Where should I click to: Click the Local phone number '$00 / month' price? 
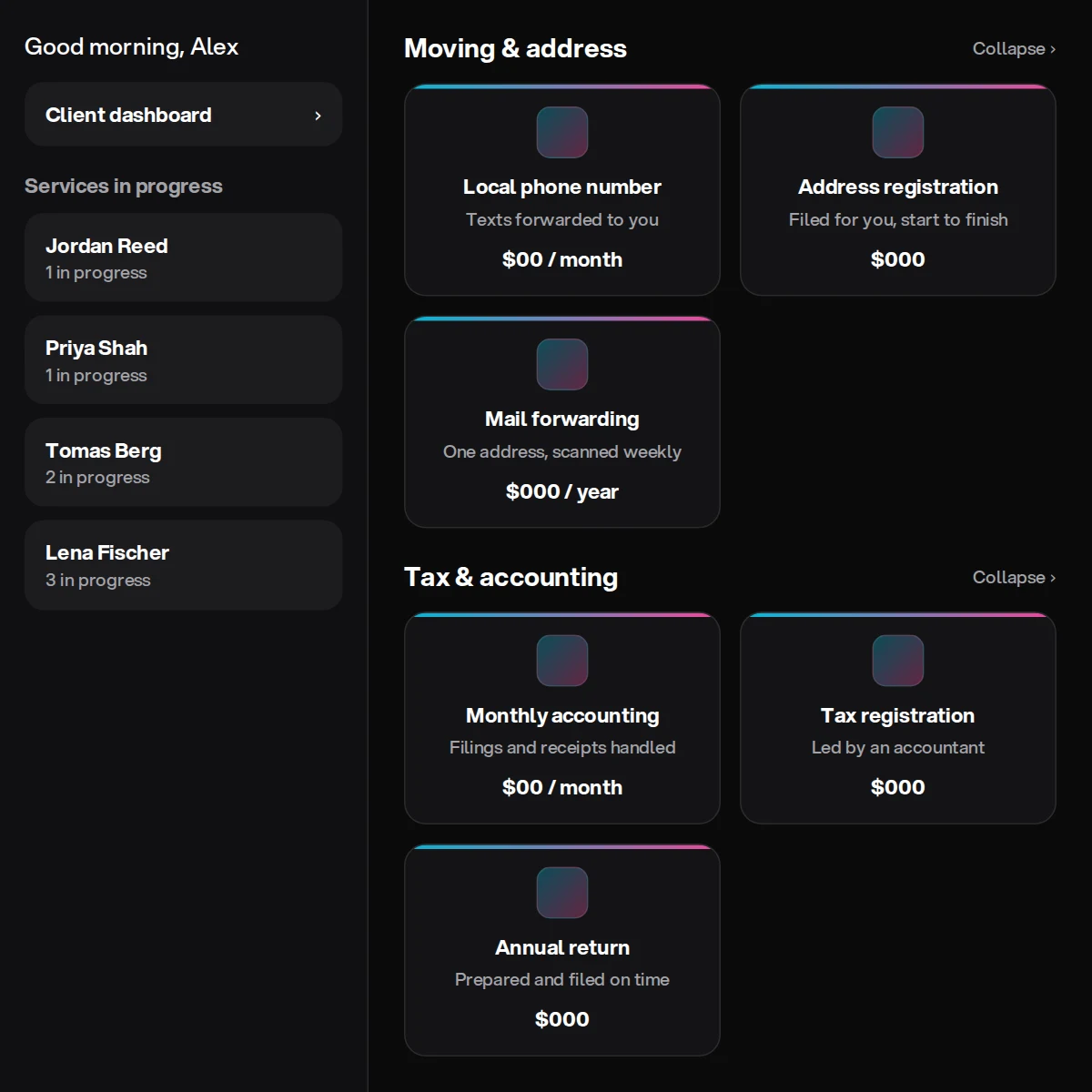(562, 259)
